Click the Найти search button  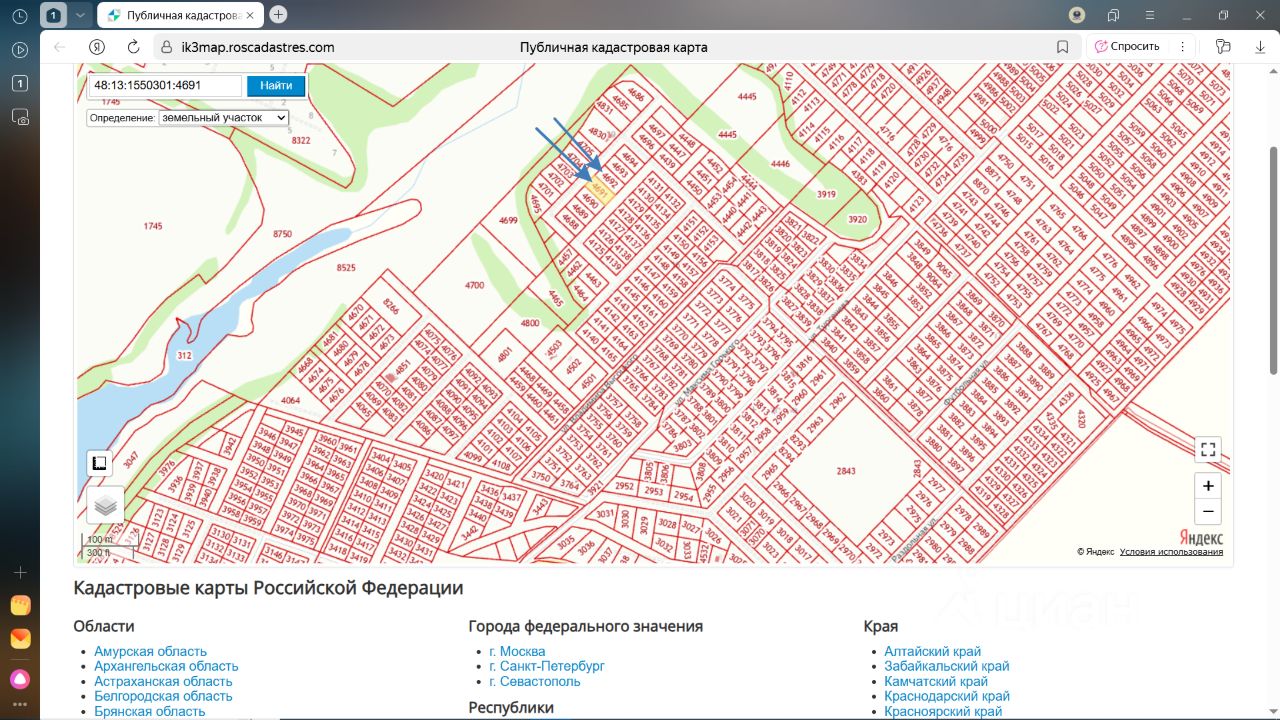[x=276, y=86]
